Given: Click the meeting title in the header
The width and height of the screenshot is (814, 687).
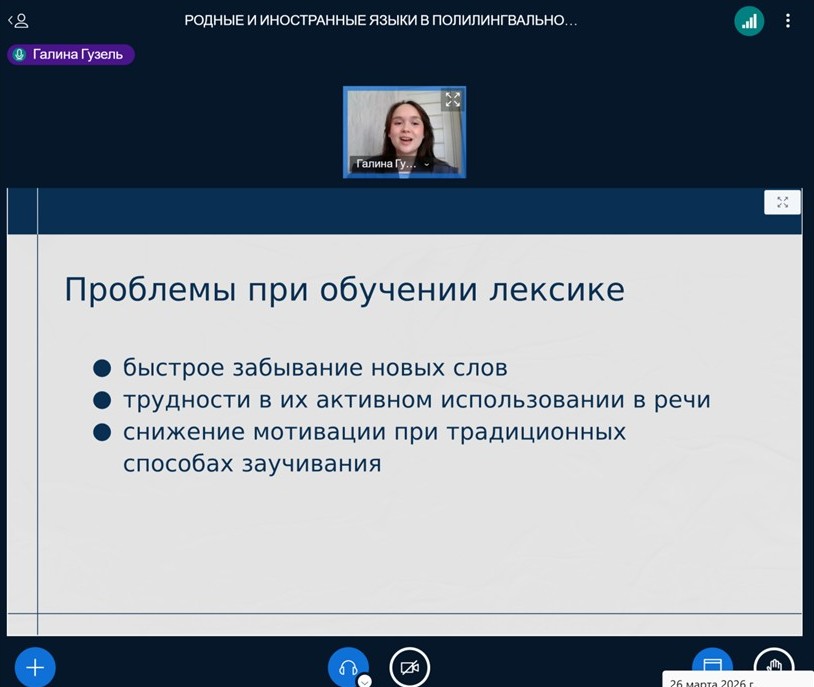Looking at the screenshot, I should (x=380, y=21).
